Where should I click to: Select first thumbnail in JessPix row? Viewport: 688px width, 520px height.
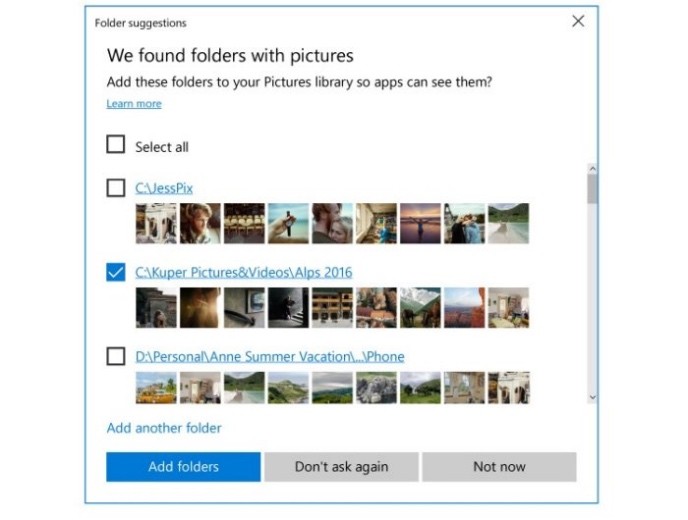[x=155, y=224]
